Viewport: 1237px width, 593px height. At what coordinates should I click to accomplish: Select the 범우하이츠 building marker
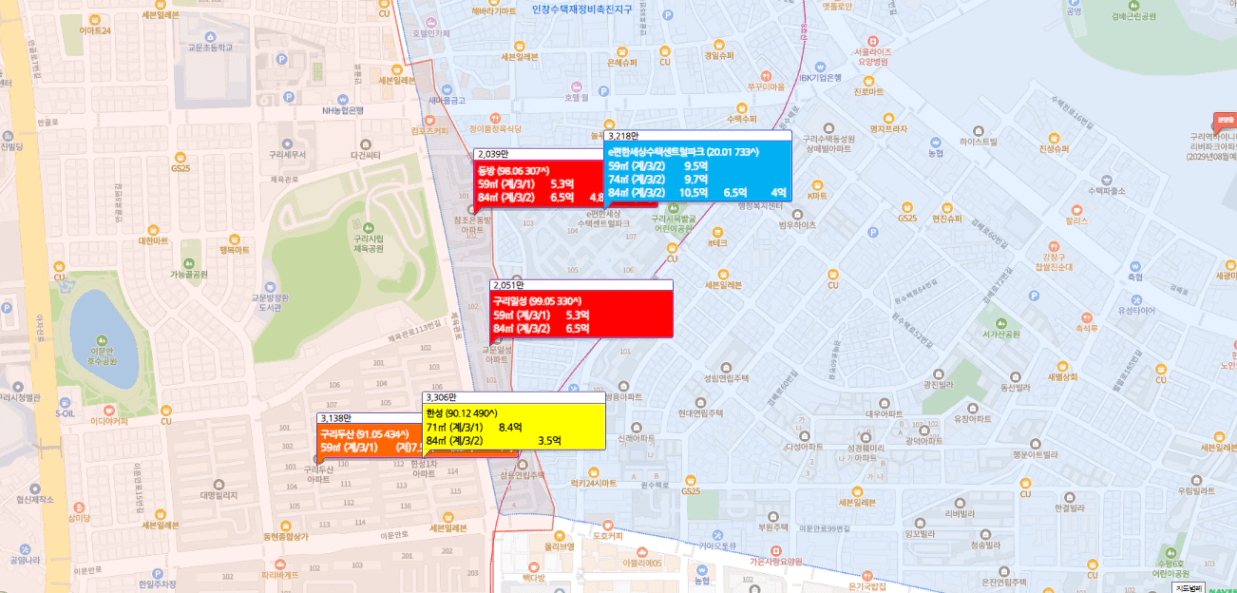tap(797, 212)
